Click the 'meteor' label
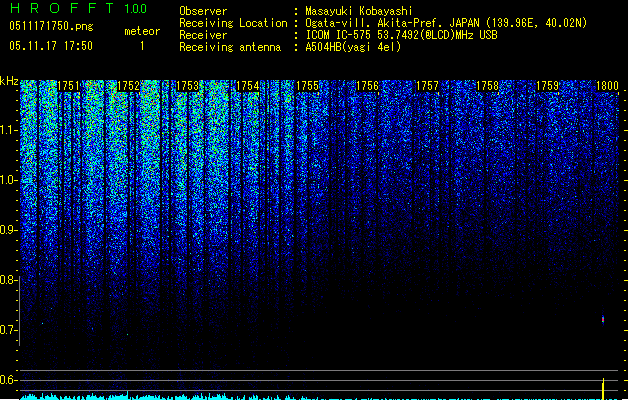The width and height of the screenshot is (629, 400). (142, 31)
